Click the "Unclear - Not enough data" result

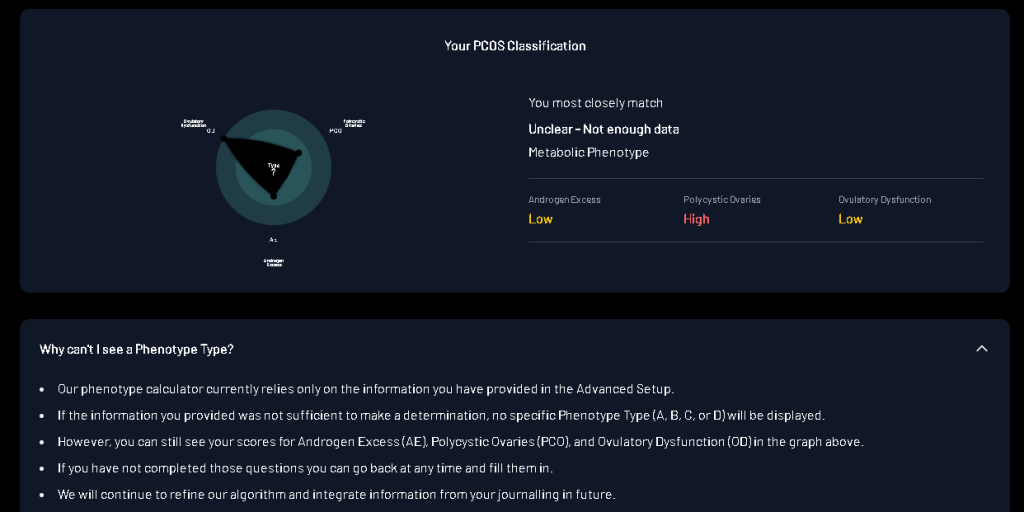pos(603,129)
